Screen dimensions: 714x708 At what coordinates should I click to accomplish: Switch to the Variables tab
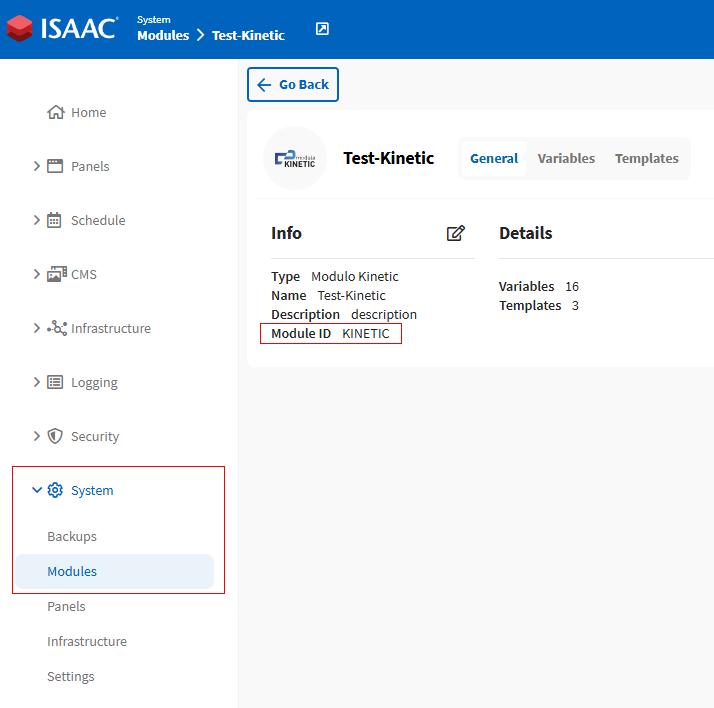pos(566,158)
